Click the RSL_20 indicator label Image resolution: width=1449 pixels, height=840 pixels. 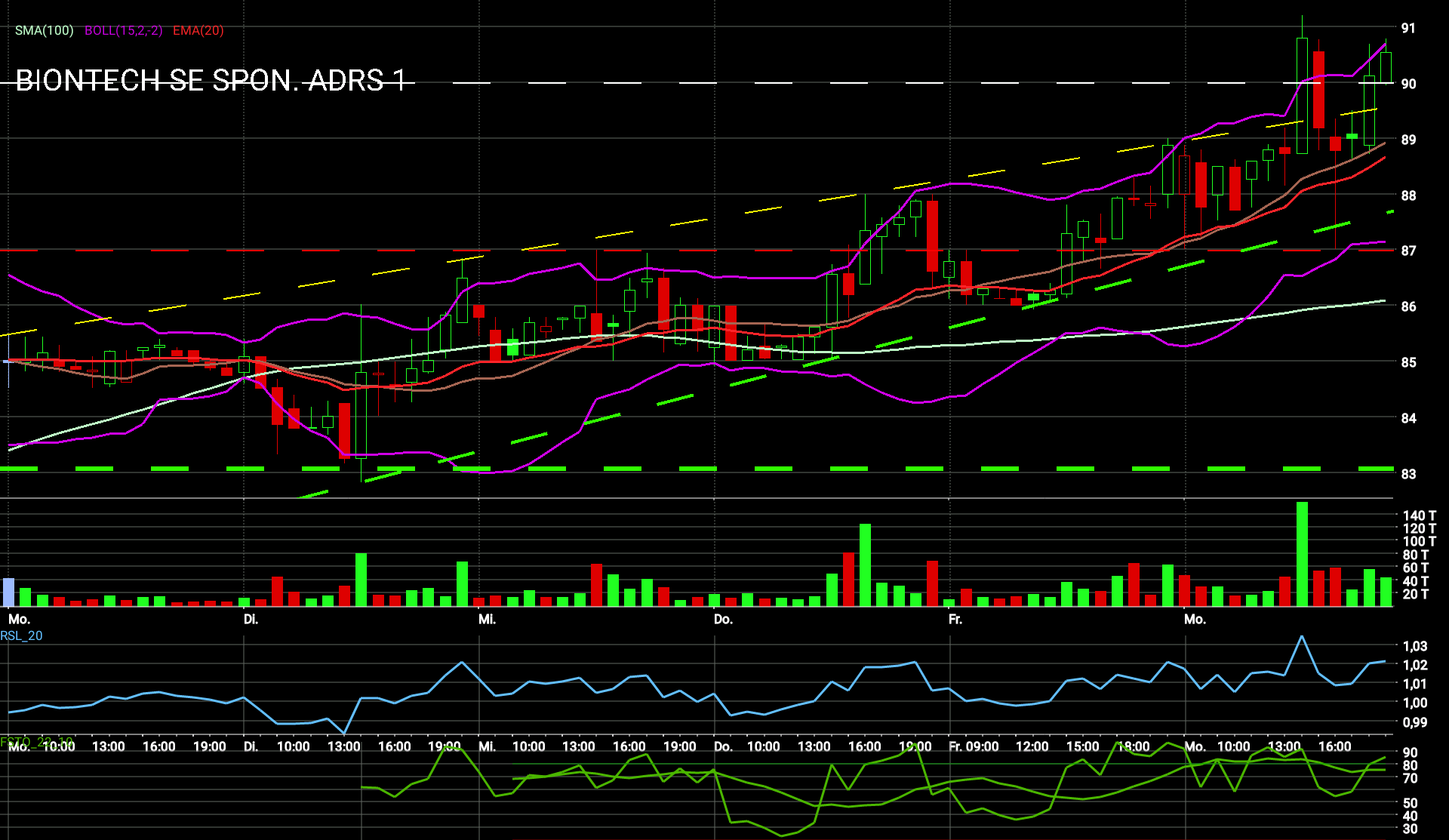pos(21,635)
